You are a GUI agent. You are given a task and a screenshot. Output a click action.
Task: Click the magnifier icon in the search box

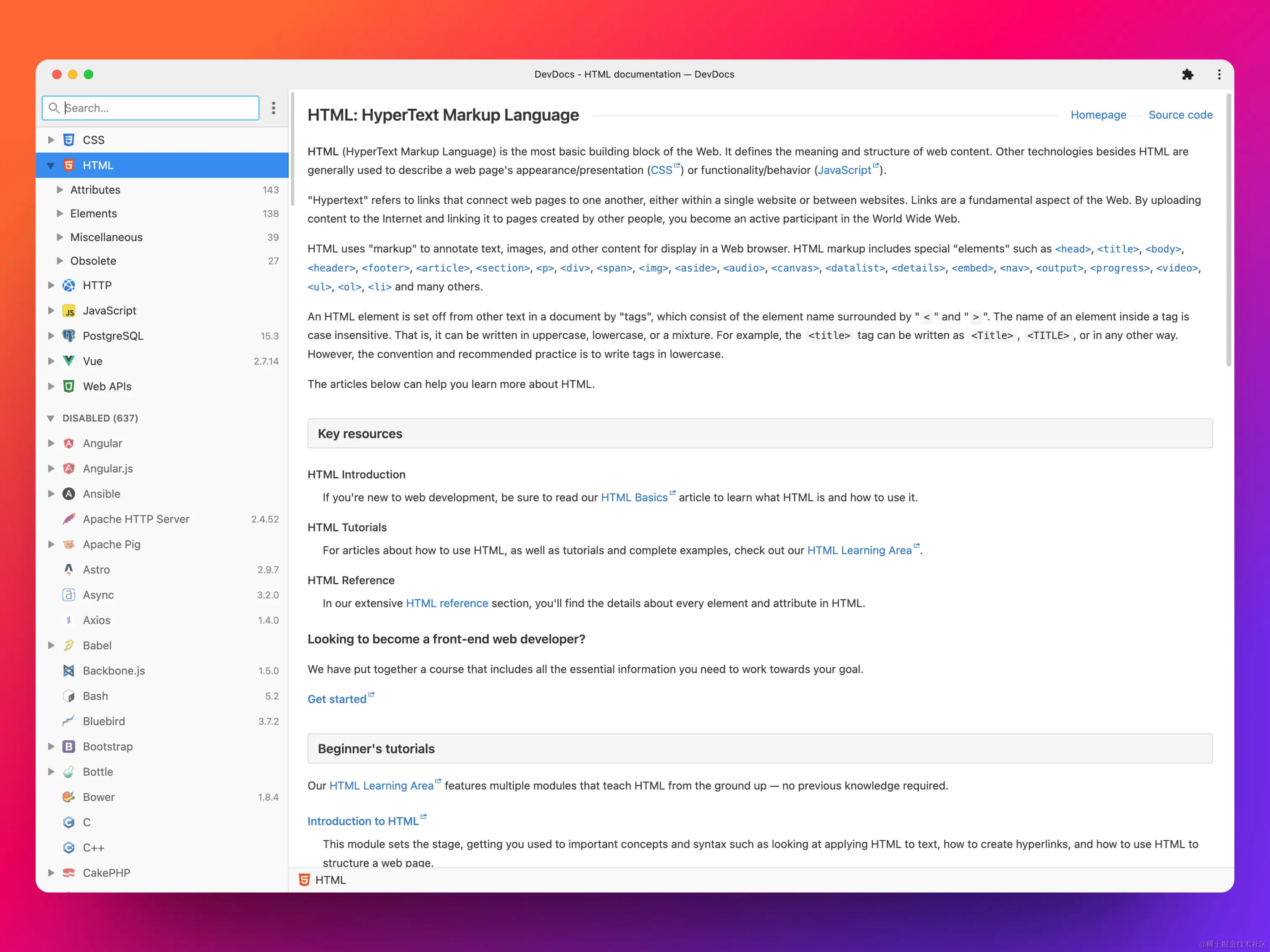click(54, 108)
